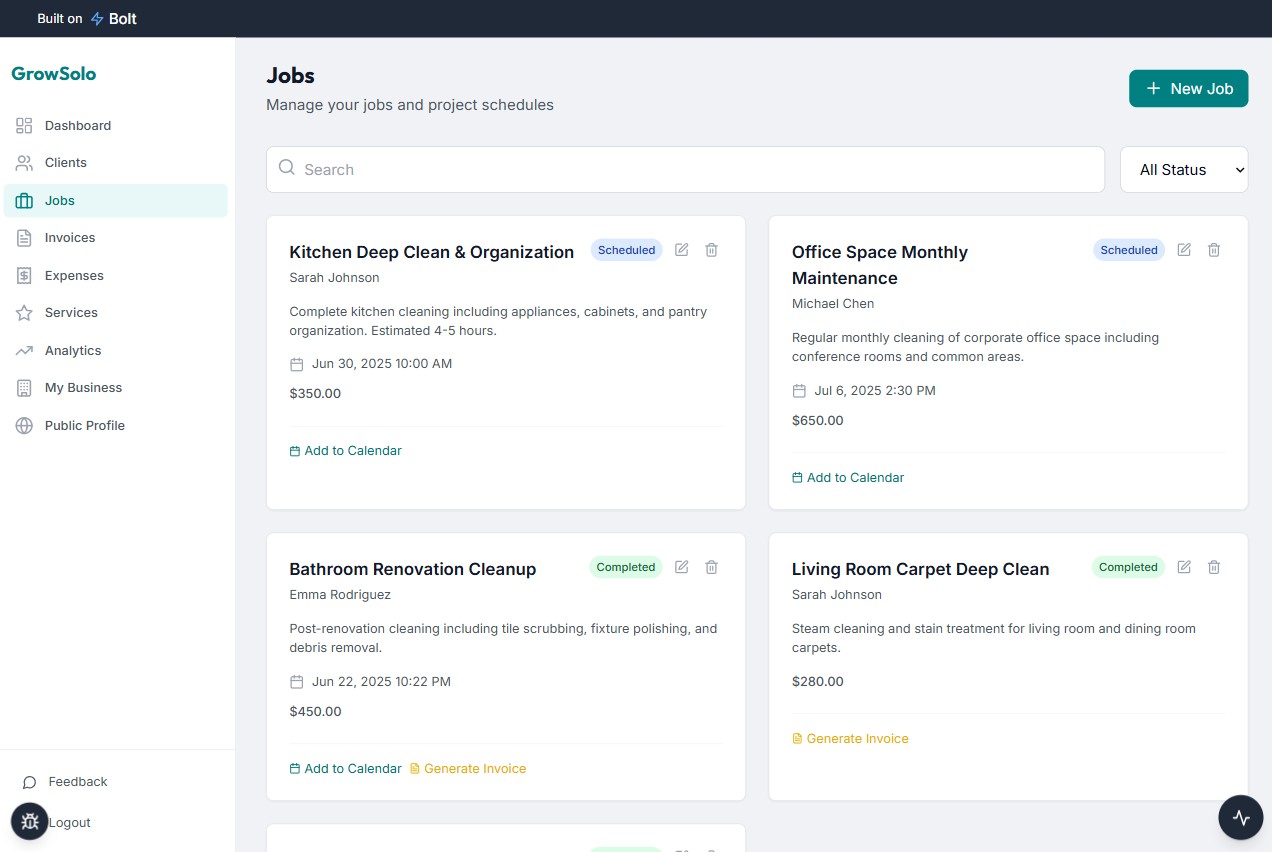The height and width of the screenshot is (852, 1272).
Task: Click the Invoices document icon
Action: tap(24, 237)
